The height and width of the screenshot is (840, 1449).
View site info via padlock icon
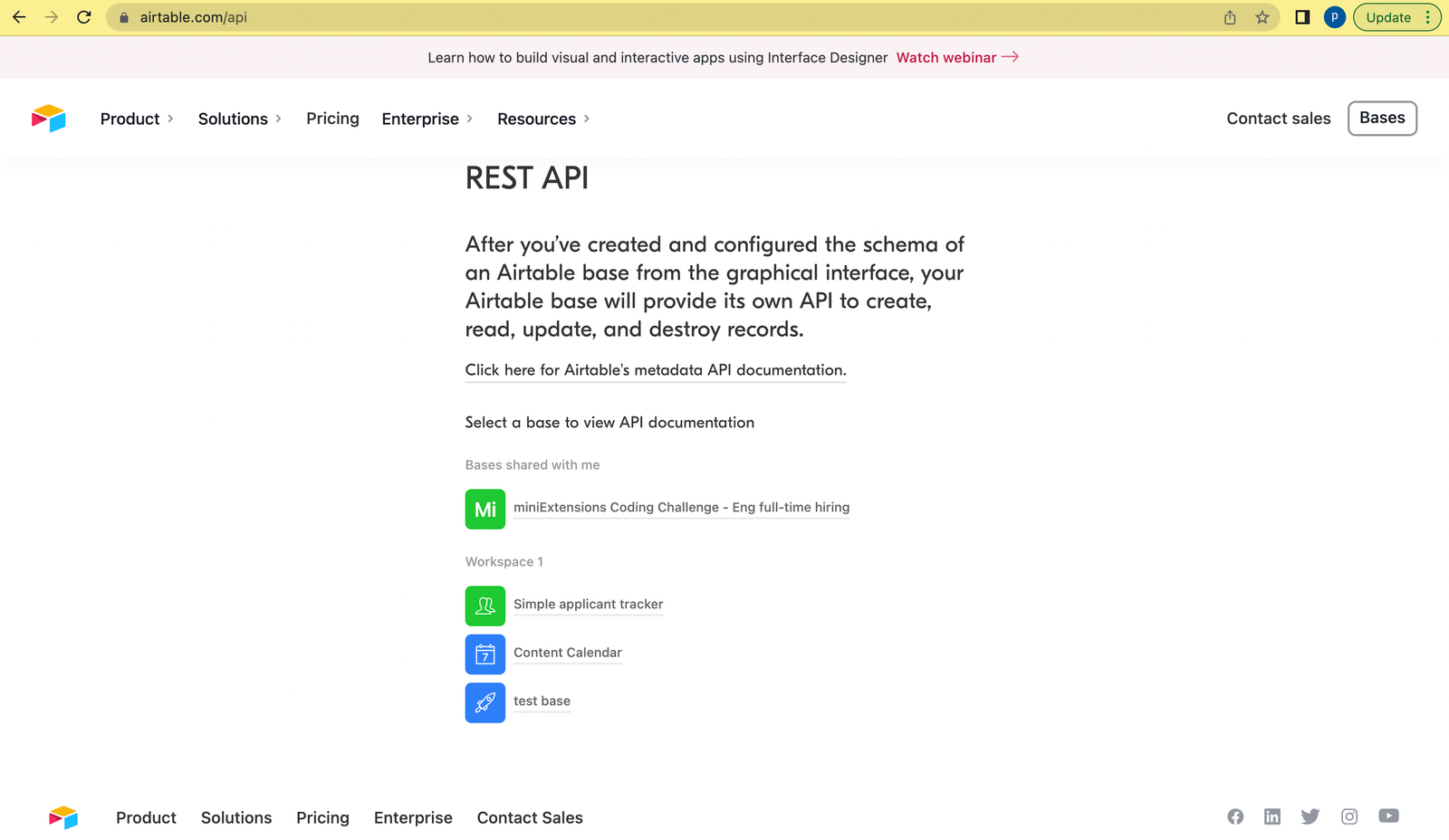124,17
